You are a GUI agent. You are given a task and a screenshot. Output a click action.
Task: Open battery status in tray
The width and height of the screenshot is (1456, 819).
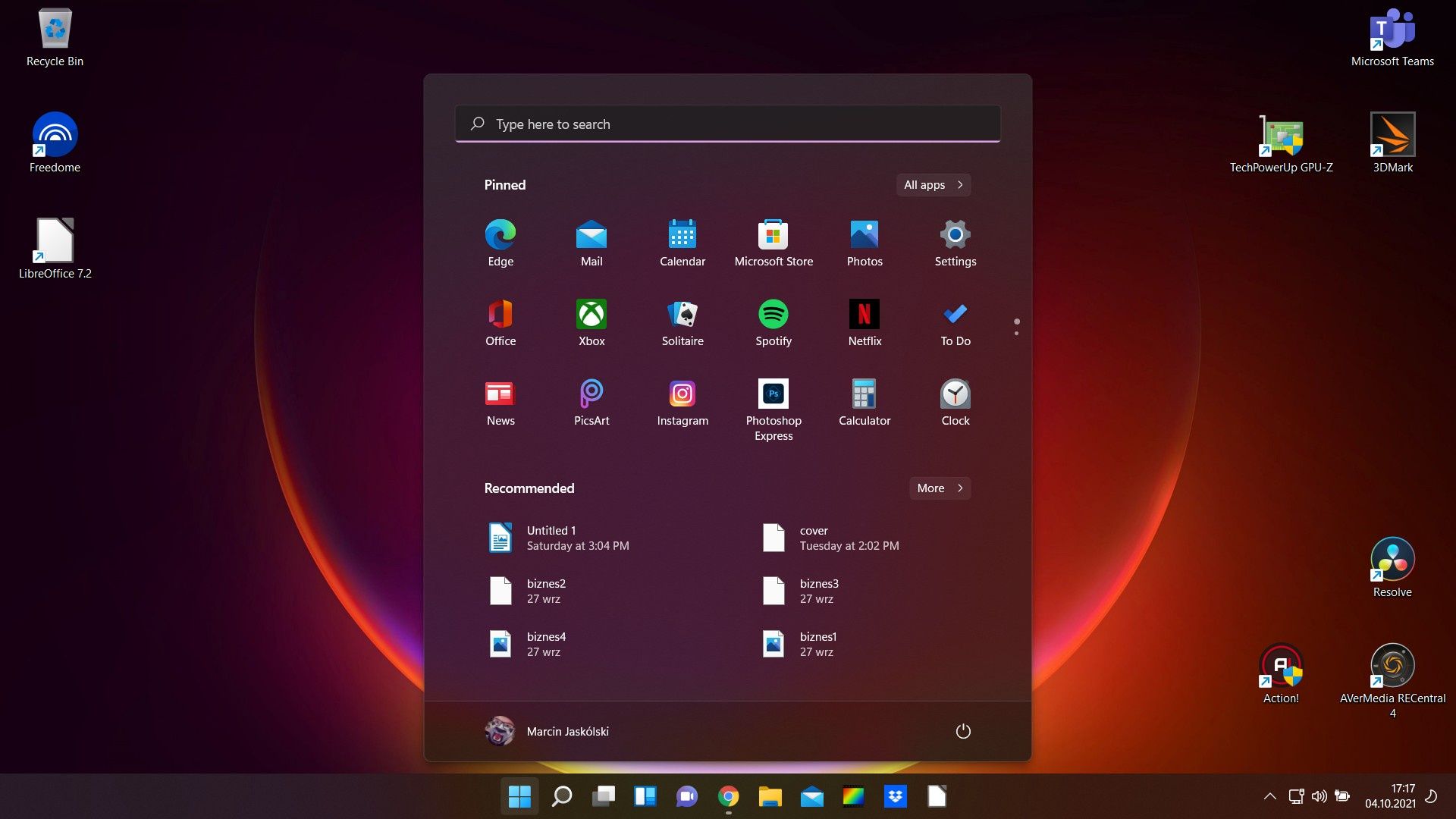click(x=1342, y=796)
